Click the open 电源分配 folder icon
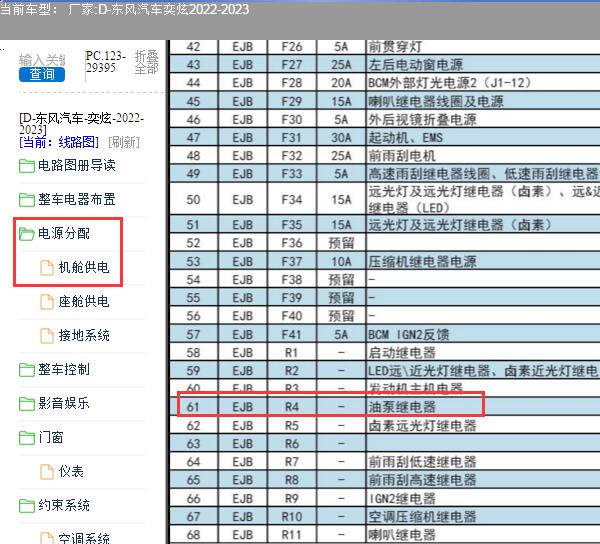The width and height of the screenshot is (600, 544). tap(27, 234)
